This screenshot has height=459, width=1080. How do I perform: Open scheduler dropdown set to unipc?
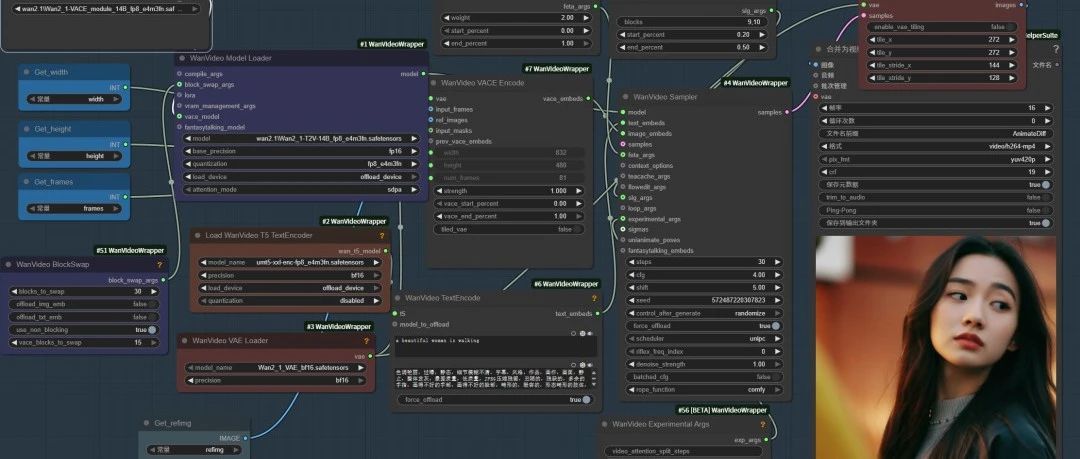click(x=705, y=339)
